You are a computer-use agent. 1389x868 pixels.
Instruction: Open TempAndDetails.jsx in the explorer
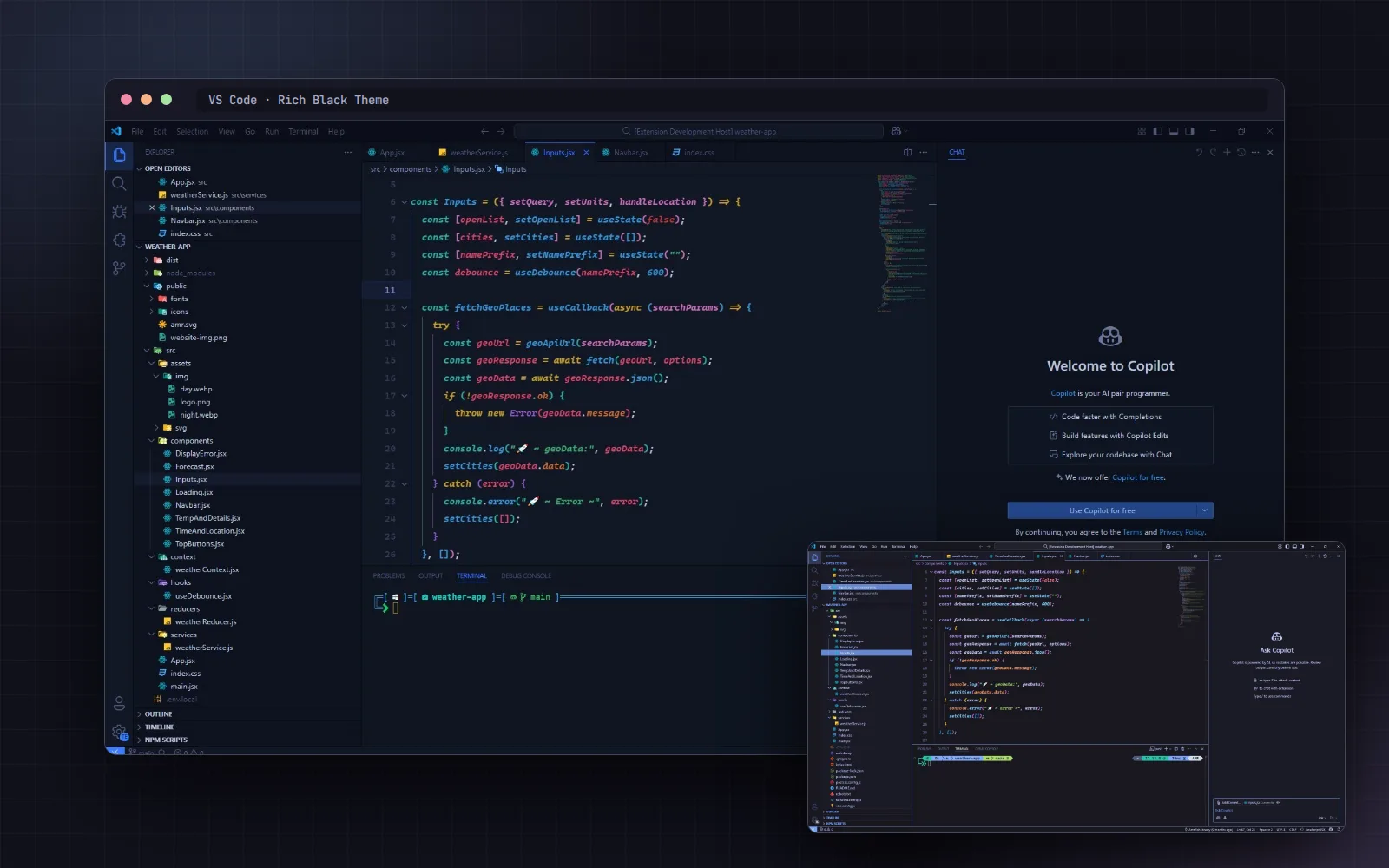pyautogui.click(x=207, y=518)
